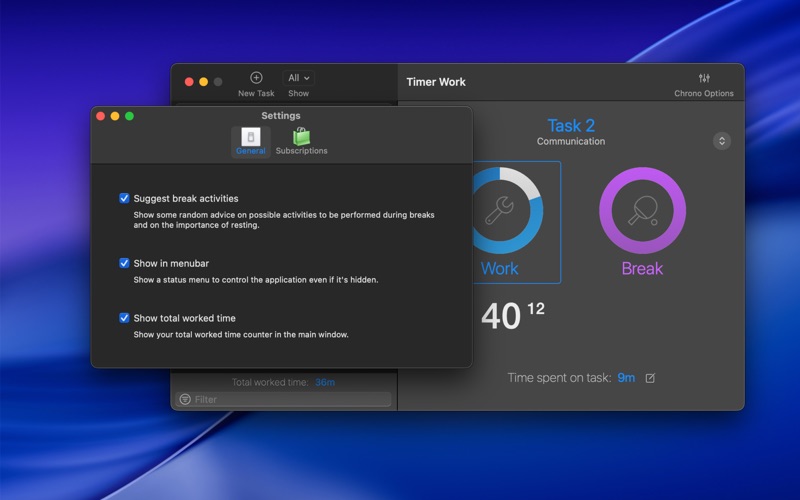
Task: Click the Communication category label
Action: [571, 141]
